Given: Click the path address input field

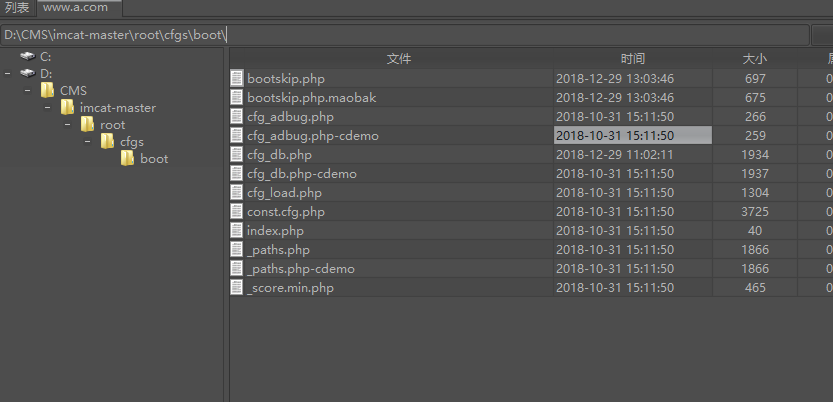Looking at the screenshot, I should click(x=404, y=35).
